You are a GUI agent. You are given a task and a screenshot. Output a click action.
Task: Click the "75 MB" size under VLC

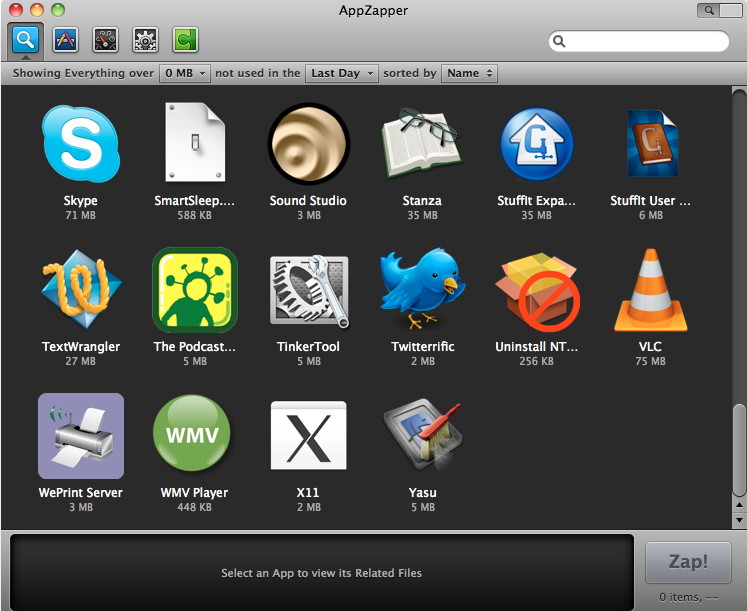coord(650,361)
